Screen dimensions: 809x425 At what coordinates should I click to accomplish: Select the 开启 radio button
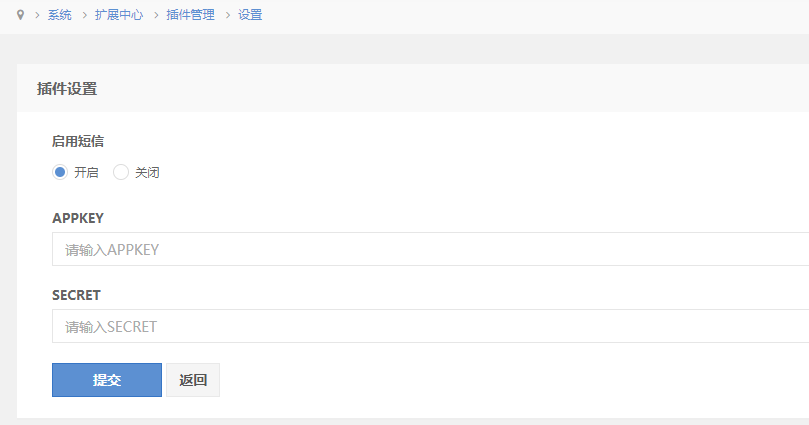tap(60, 172)
